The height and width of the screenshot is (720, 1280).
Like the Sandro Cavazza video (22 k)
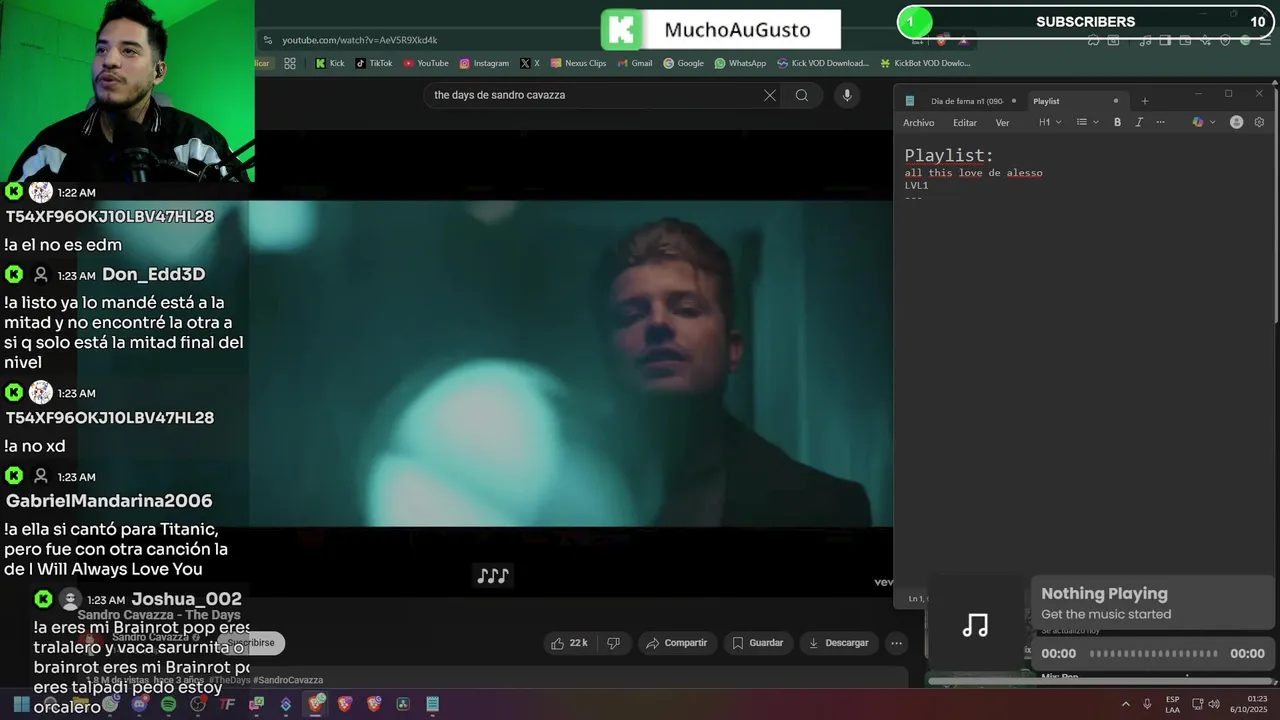coord(570,643)
